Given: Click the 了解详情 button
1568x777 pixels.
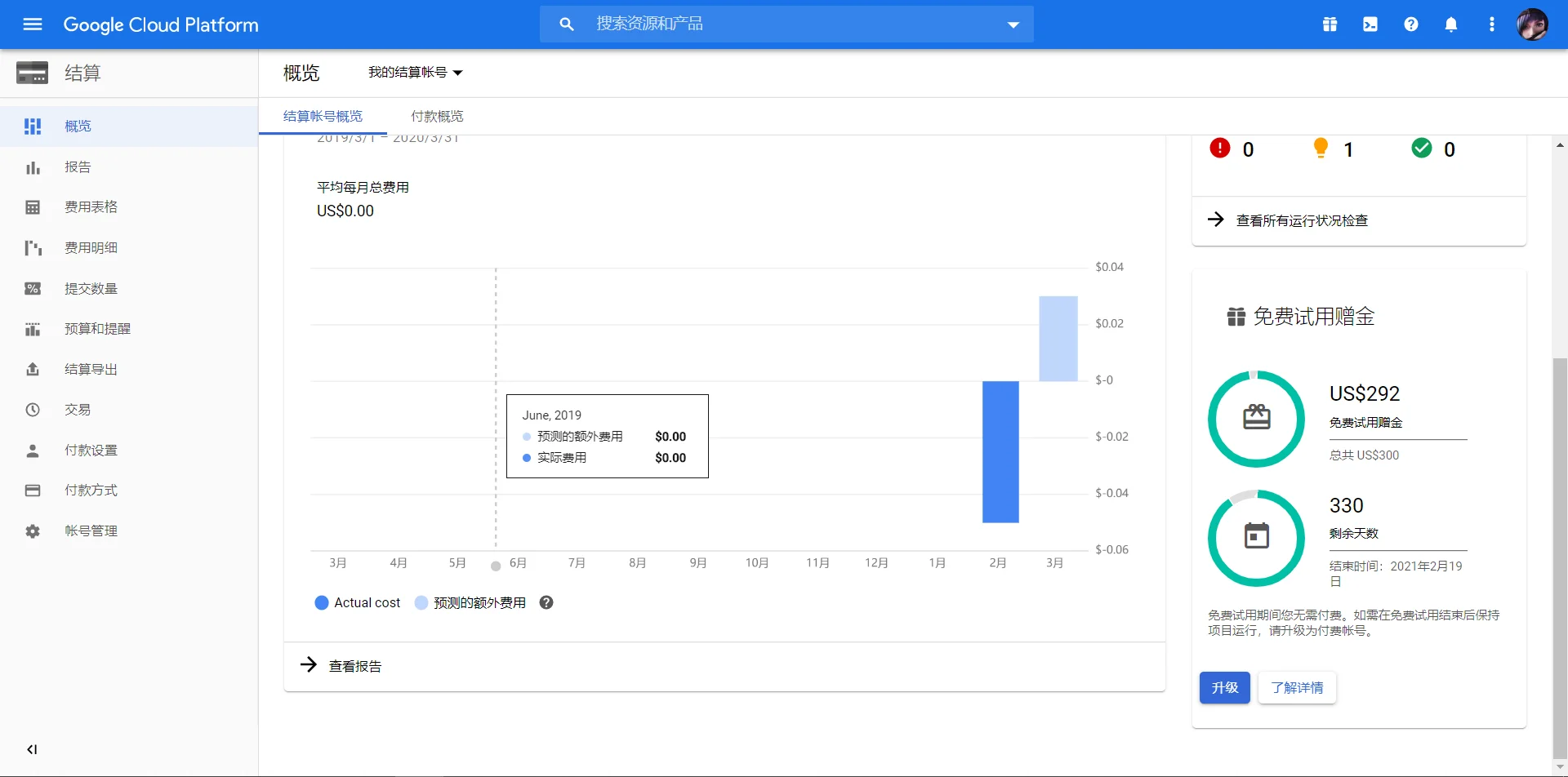Looking at the screenshot, I should 1297,688.
